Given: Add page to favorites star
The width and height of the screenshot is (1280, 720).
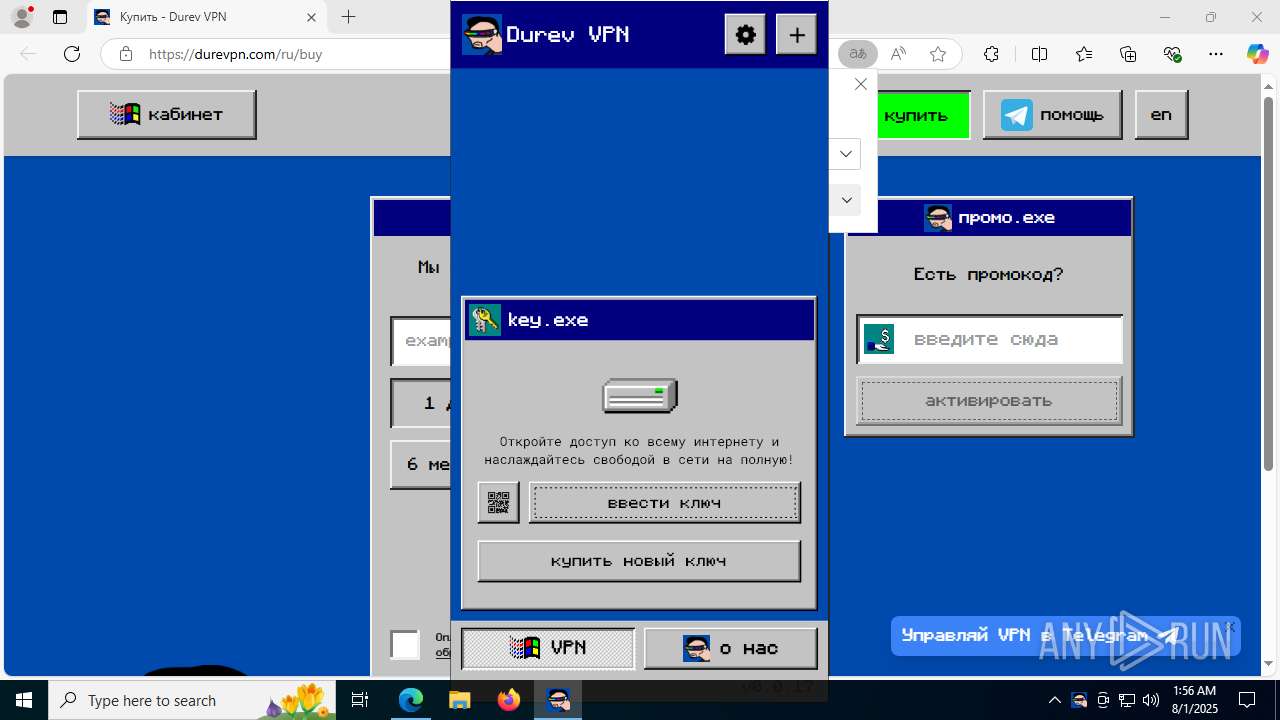Looking at the screenshot, I should point(938,54).
